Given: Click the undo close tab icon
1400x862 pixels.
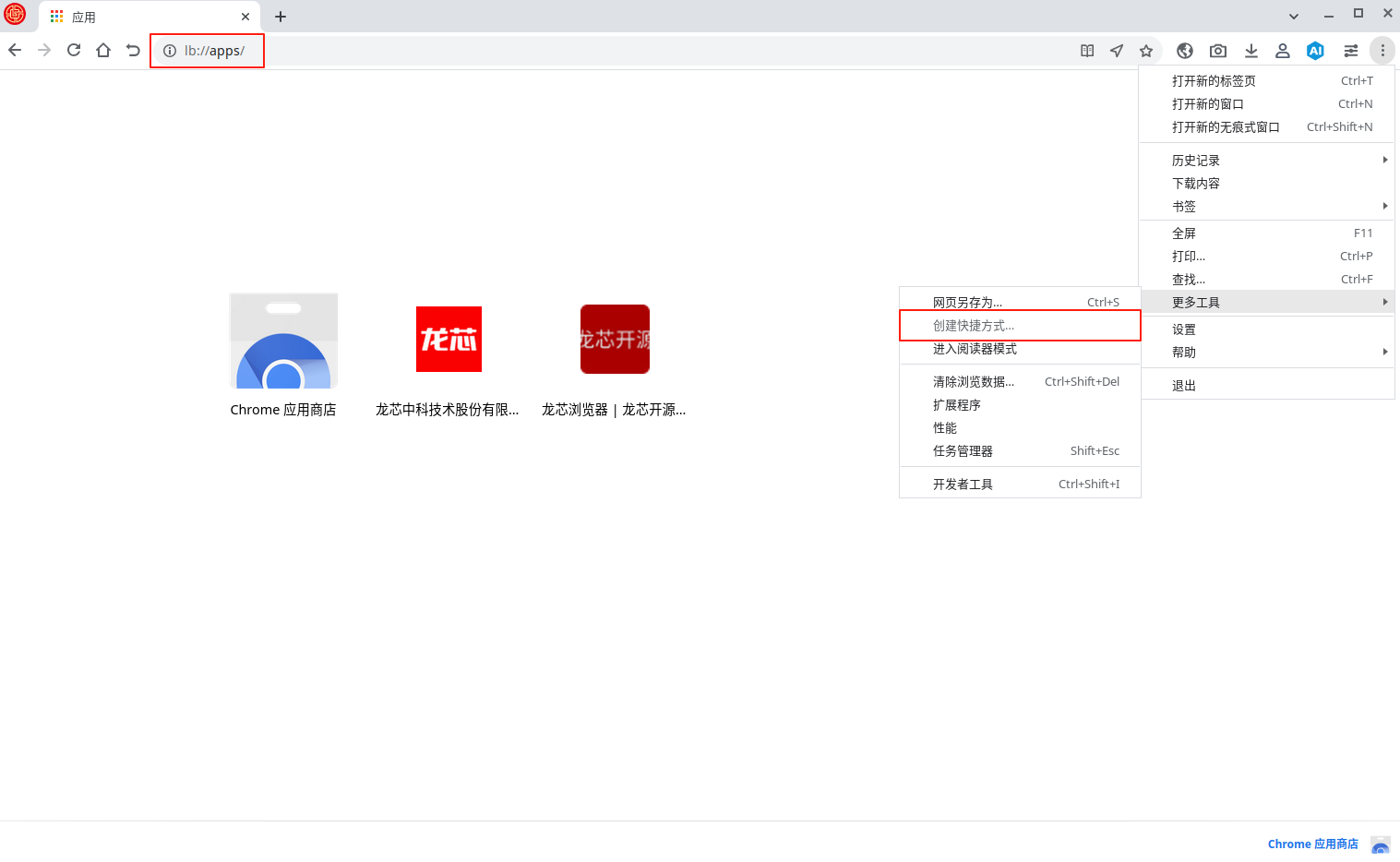Looking at the screenshot, I should (x=133, y=50).
